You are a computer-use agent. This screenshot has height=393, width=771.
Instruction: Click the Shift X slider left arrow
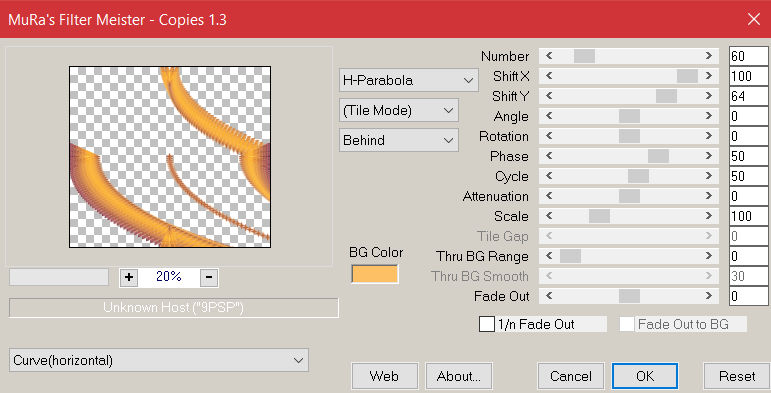pyautogui.click(x=549, y=76)
